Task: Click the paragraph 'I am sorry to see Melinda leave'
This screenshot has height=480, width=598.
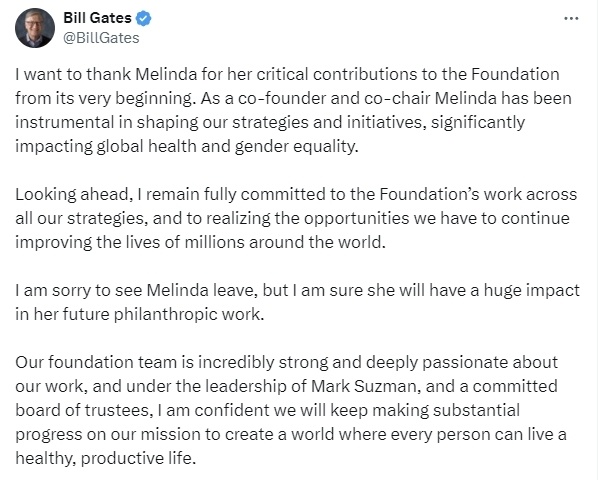Action: point(297,302)
